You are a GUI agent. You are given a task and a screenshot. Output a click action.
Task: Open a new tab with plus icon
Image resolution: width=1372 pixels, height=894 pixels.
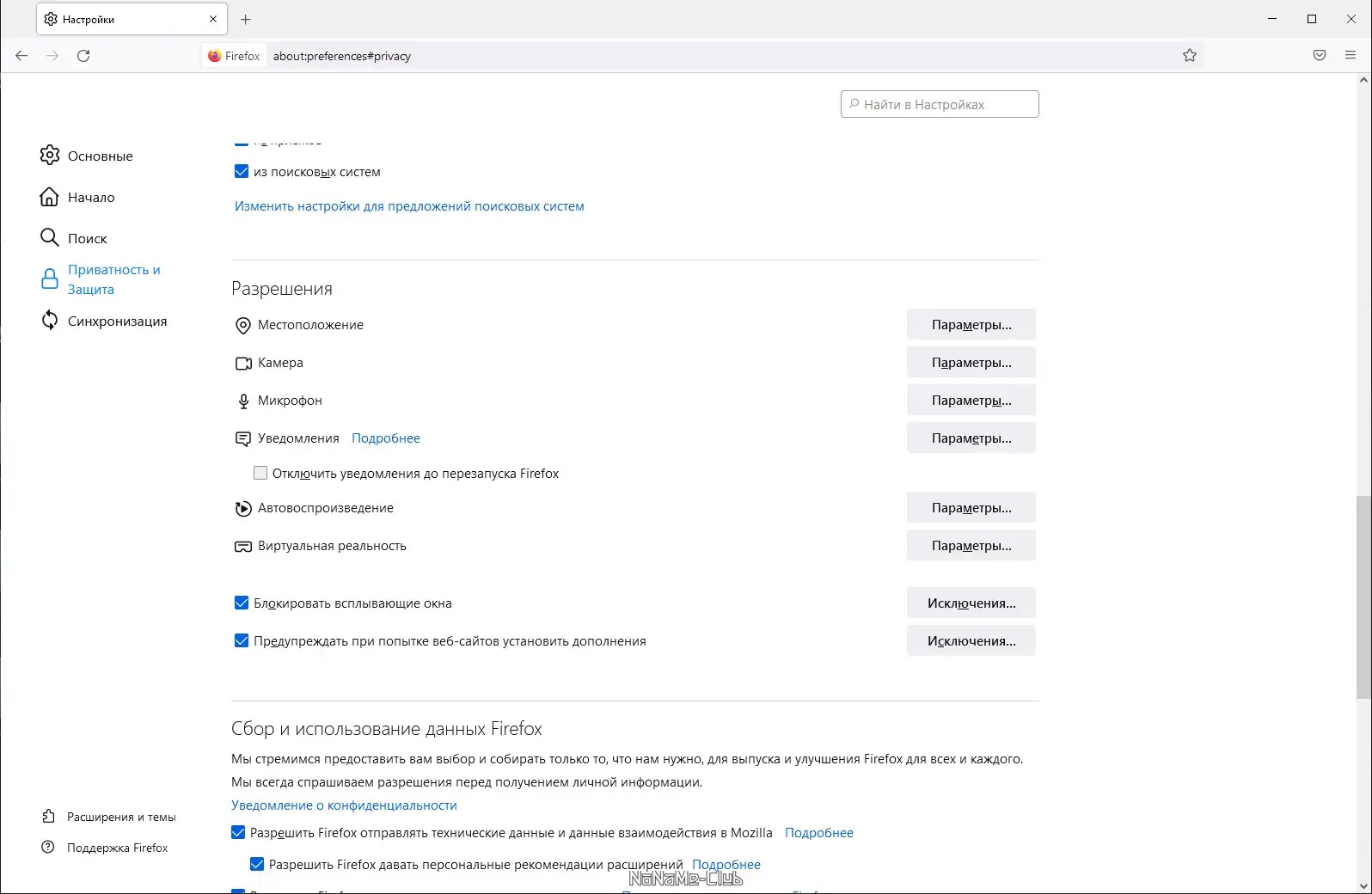(x=246, y=19)
